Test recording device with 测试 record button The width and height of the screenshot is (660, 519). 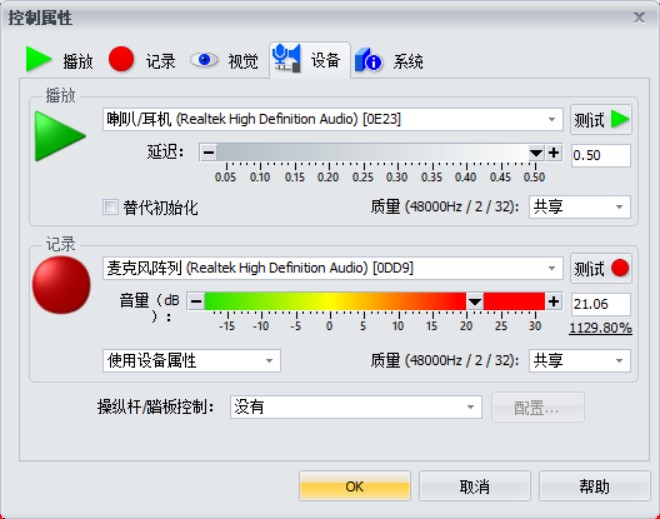click(x=601, y=268)
